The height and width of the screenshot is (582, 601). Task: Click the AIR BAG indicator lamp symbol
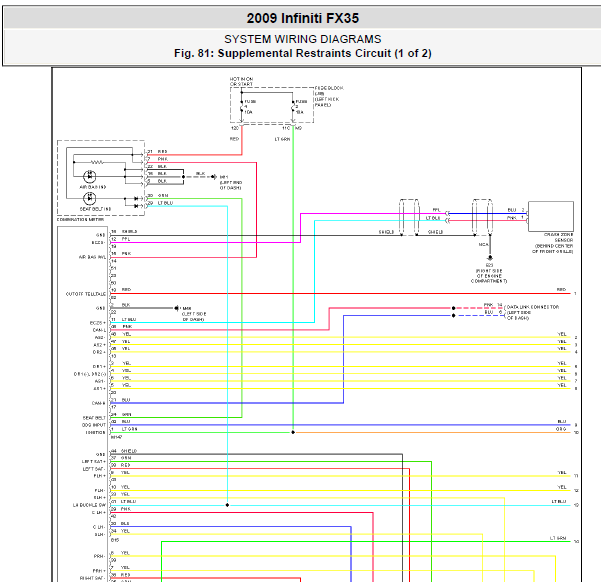(x=90, y=176)
